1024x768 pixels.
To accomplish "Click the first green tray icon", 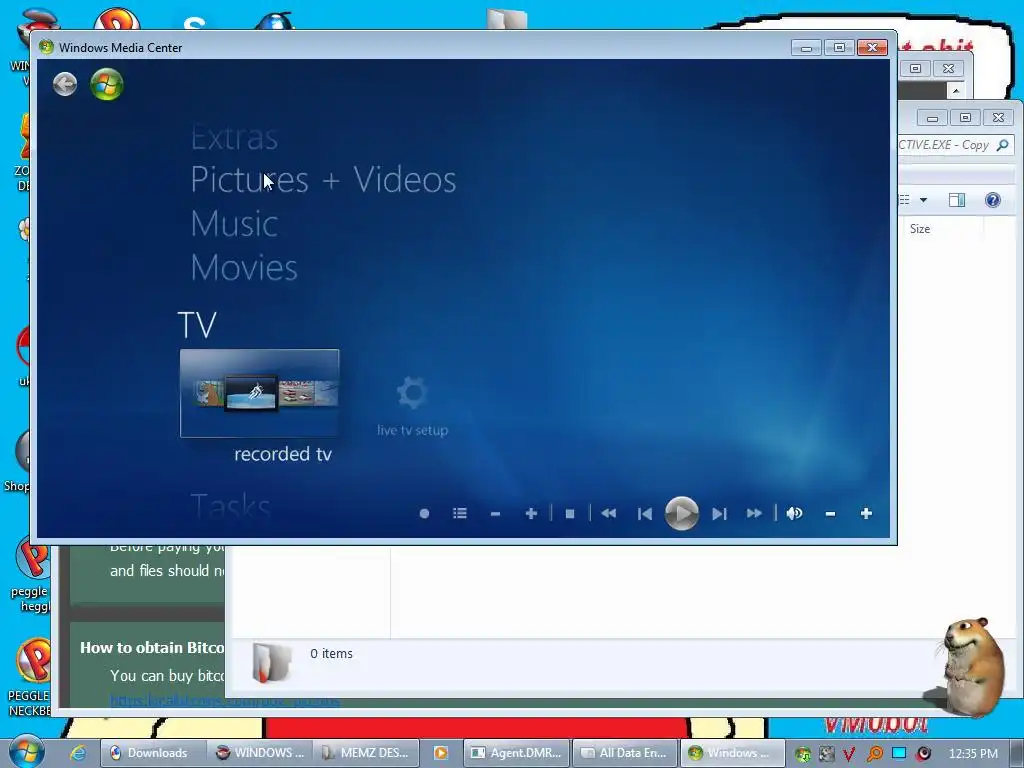I will point(803,754).
